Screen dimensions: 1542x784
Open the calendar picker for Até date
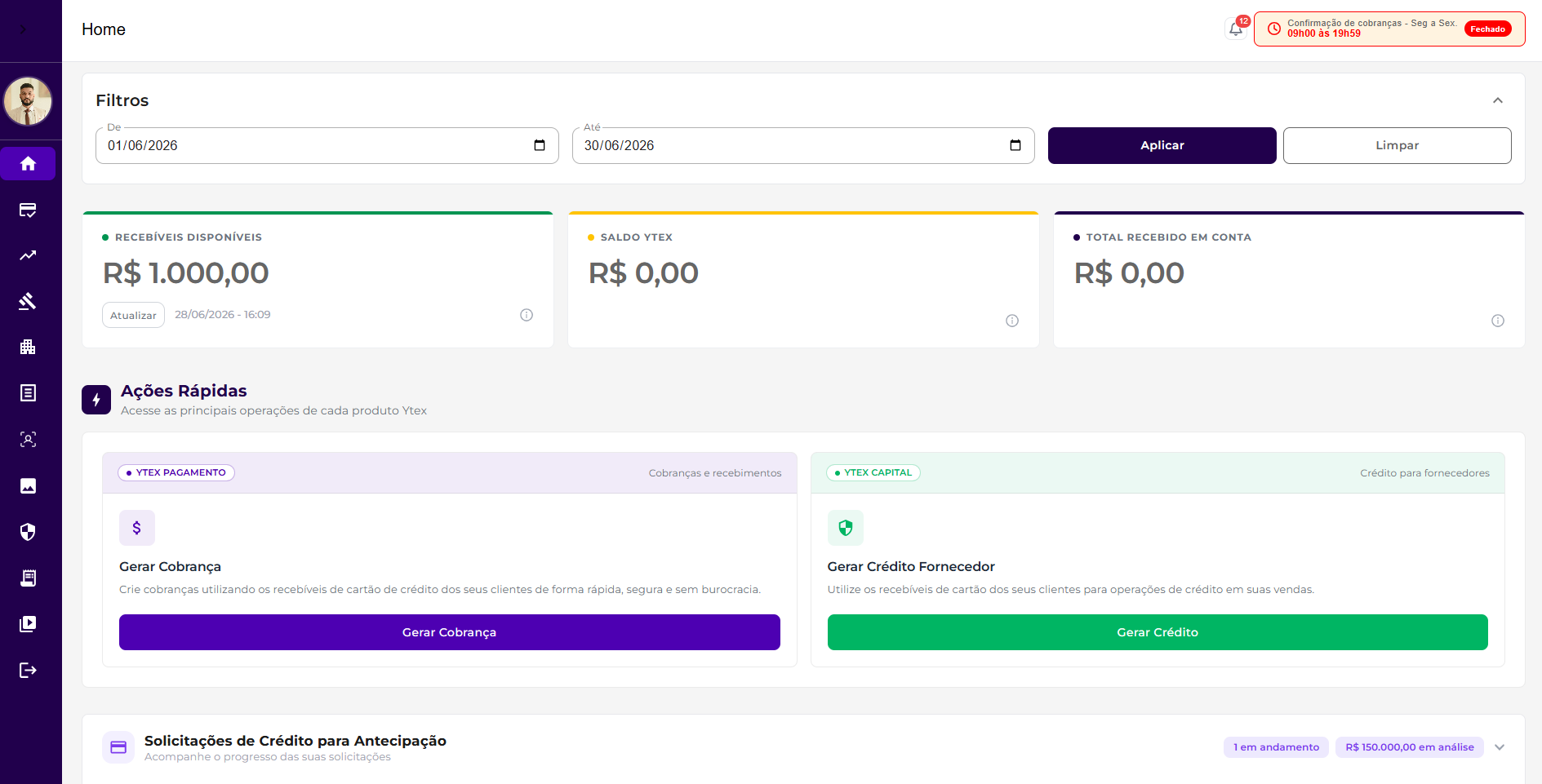point(1015,145)
